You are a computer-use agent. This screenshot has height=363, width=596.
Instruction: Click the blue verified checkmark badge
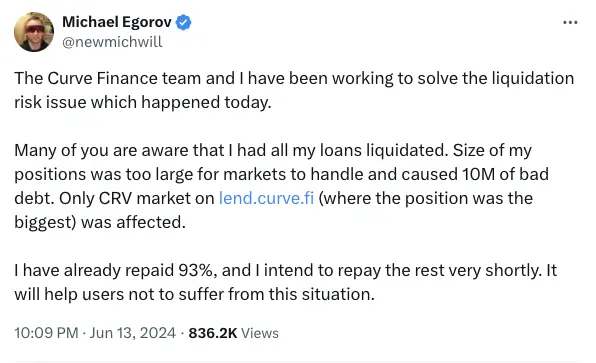point(184,22)
